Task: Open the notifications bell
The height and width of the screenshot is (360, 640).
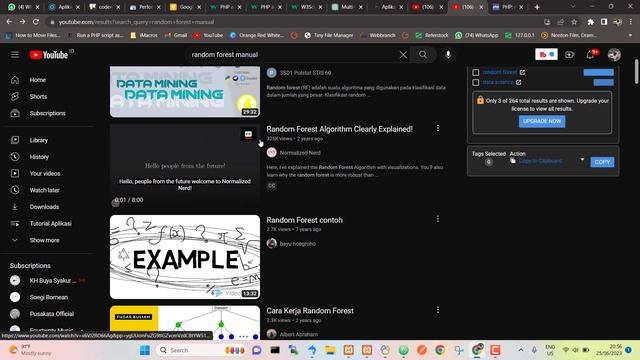Action: tap(590, 55)
